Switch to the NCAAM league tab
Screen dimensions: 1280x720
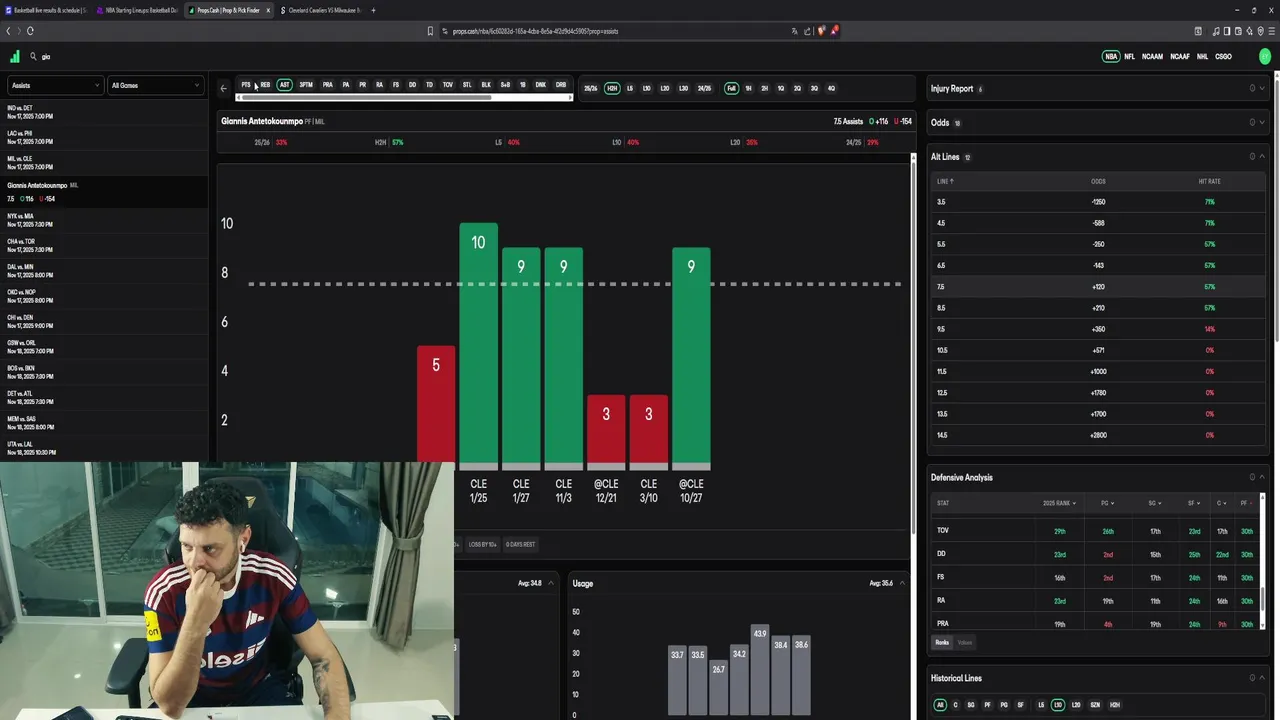[1152, 57]
